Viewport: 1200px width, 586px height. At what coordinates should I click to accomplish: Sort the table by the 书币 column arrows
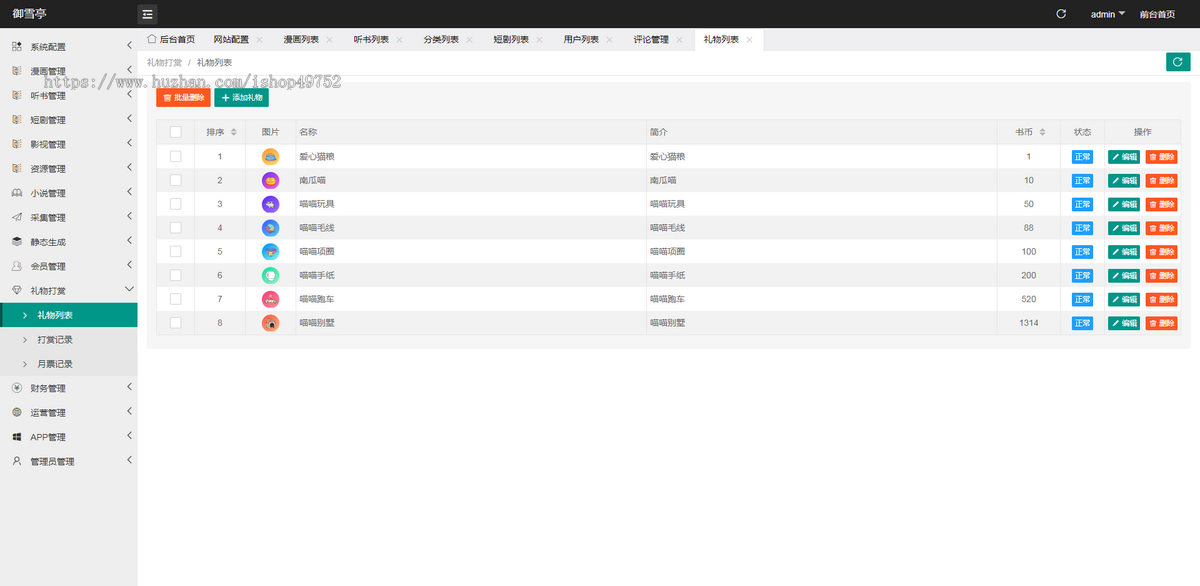(x=1042, y=132)
